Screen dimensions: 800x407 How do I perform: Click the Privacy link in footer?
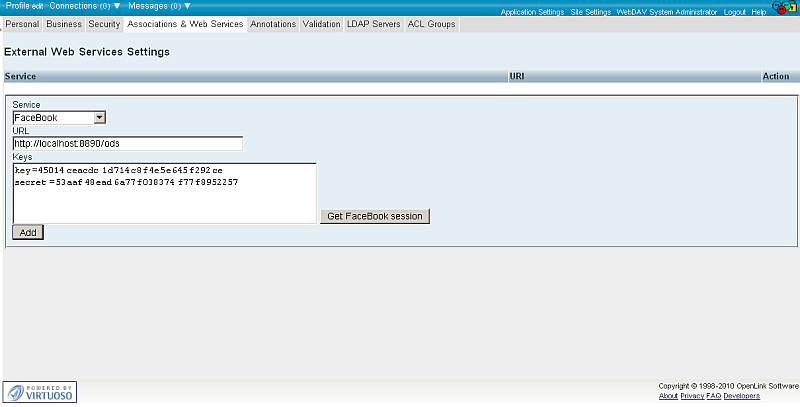click(692, 396)
